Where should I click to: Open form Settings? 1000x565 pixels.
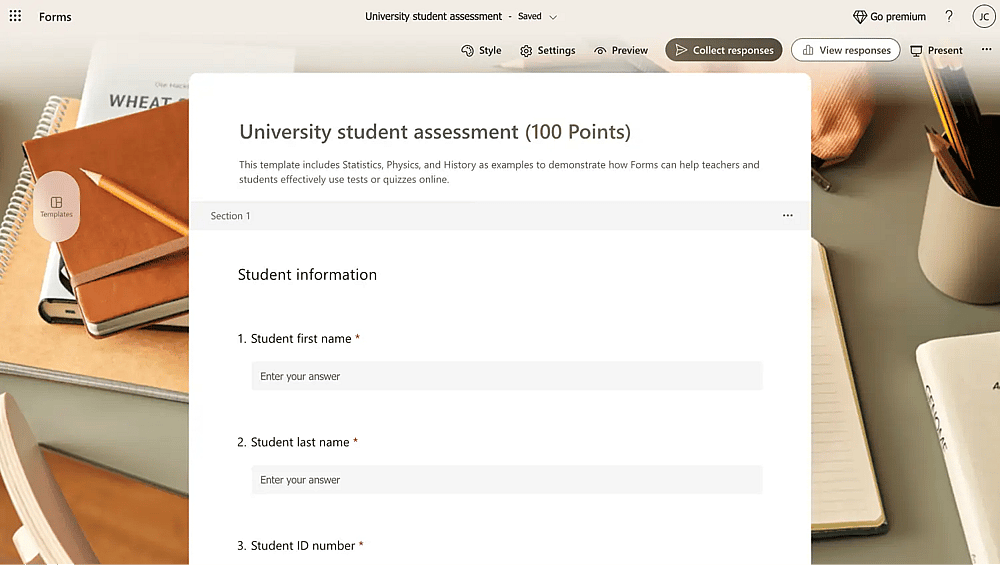pos(547,50)
